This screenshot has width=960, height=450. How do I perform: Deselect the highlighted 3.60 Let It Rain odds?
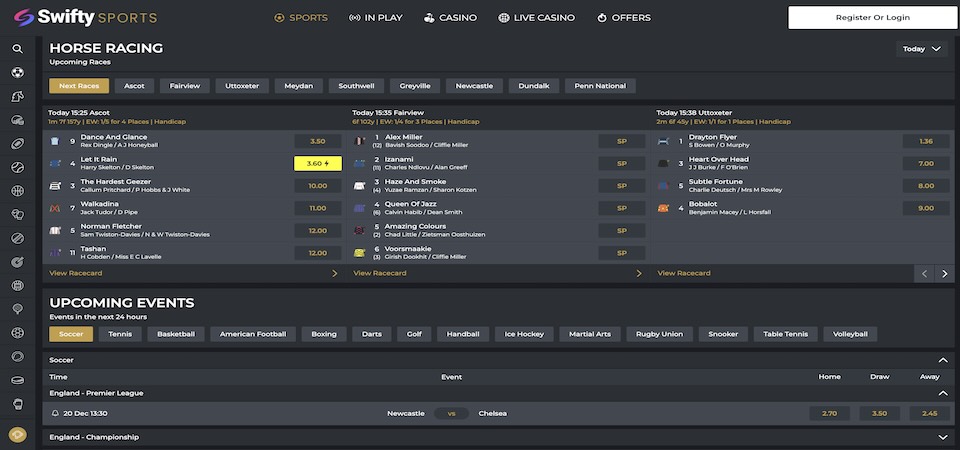click(318, 163)
